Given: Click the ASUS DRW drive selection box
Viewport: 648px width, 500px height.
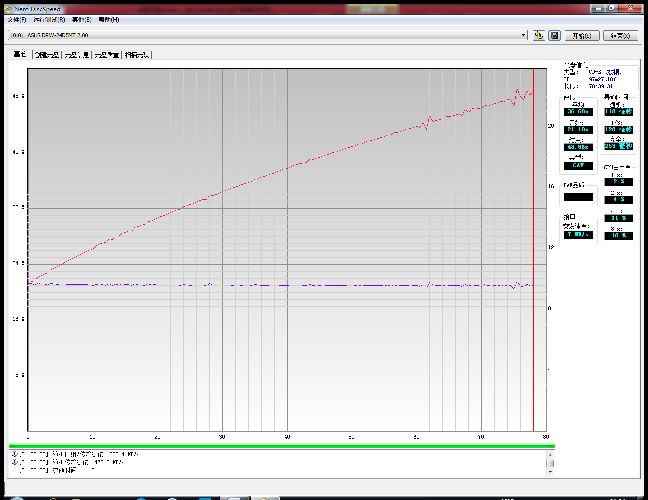Looking at the screenshot, I should 264,35.
